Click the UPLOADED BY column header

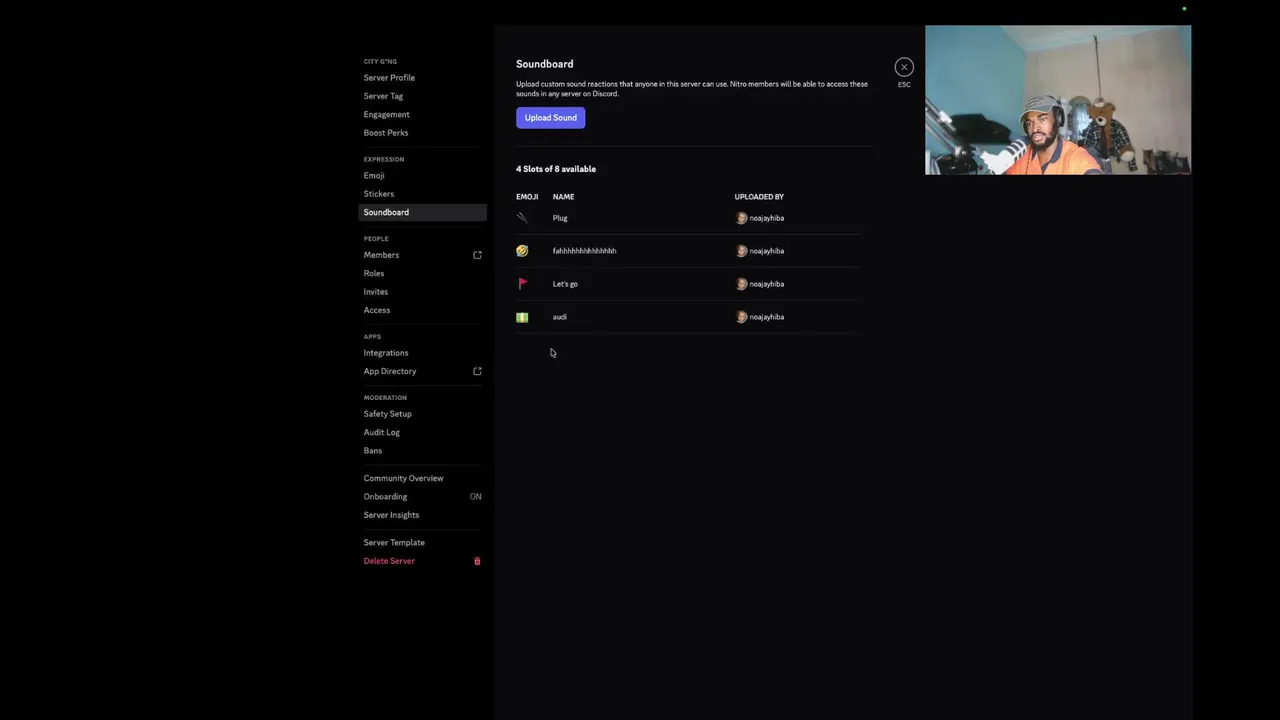759,197
